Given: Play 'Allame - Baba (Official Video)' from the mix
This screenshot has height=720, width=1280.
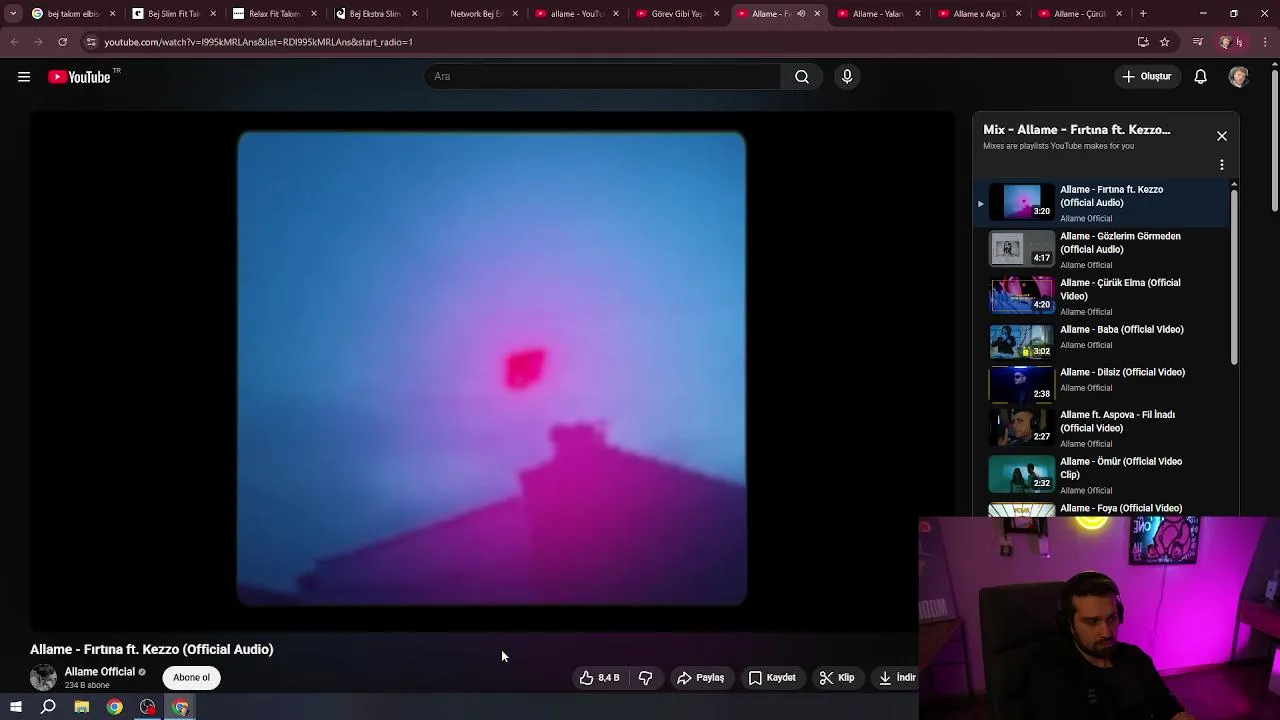Looking at the screenshot, I should 1104,341.
